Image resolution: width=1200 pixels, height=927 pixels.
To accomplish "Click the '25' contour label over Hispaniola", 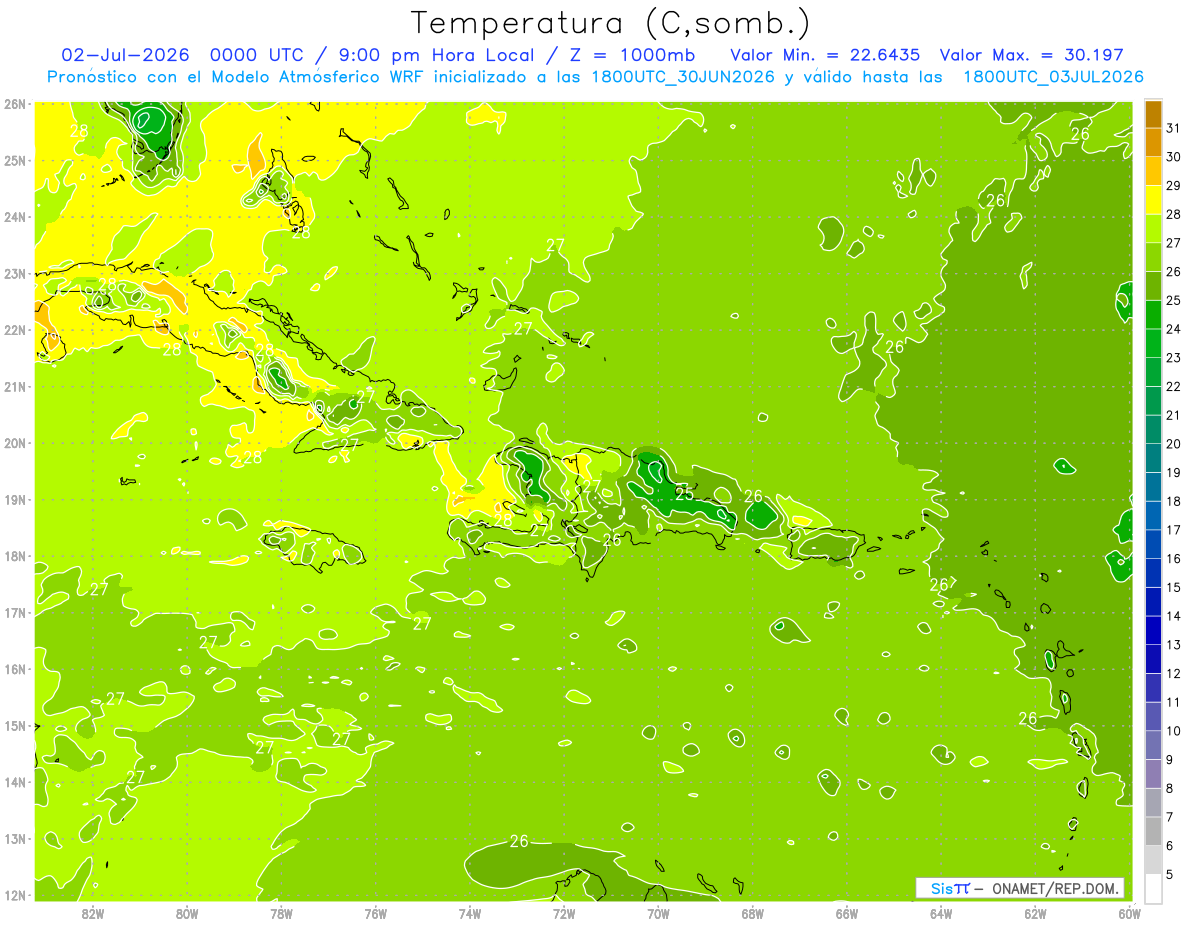I will pos(685,493).
